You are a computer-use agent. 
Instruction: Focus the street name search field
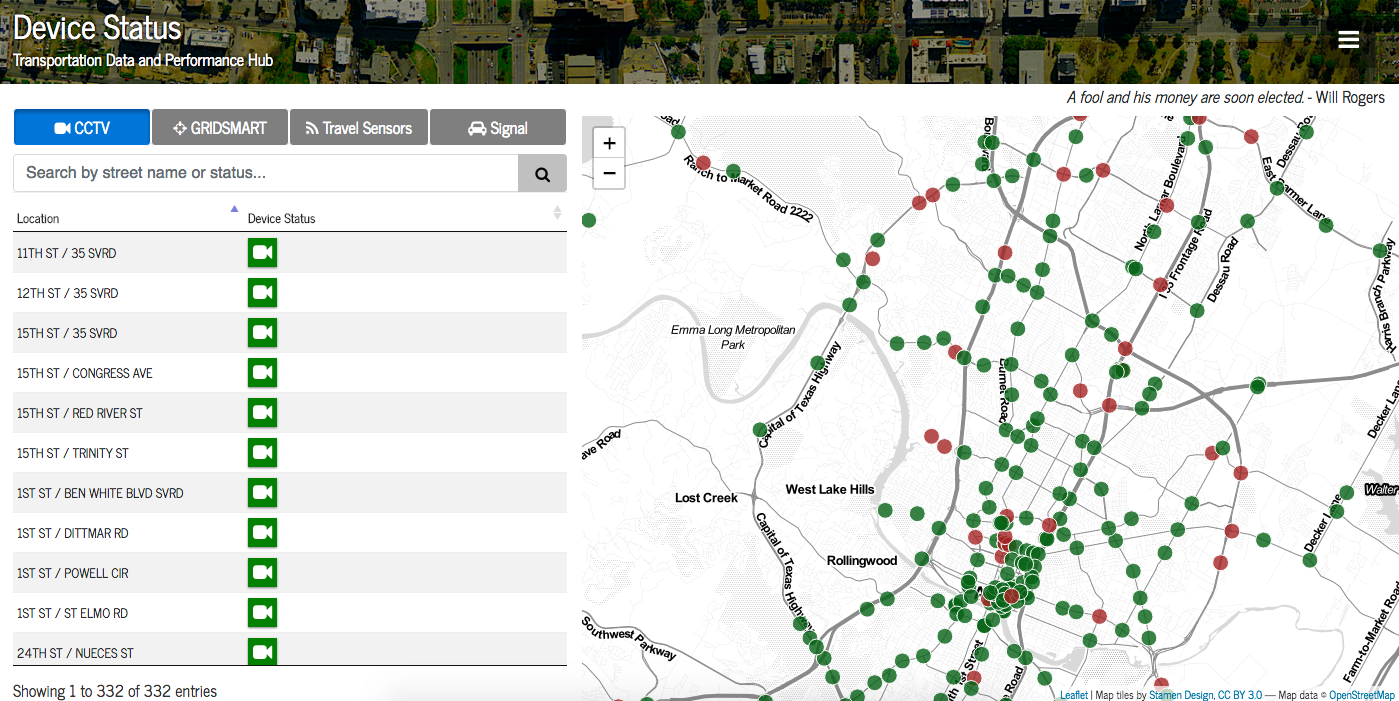(265, 173)
